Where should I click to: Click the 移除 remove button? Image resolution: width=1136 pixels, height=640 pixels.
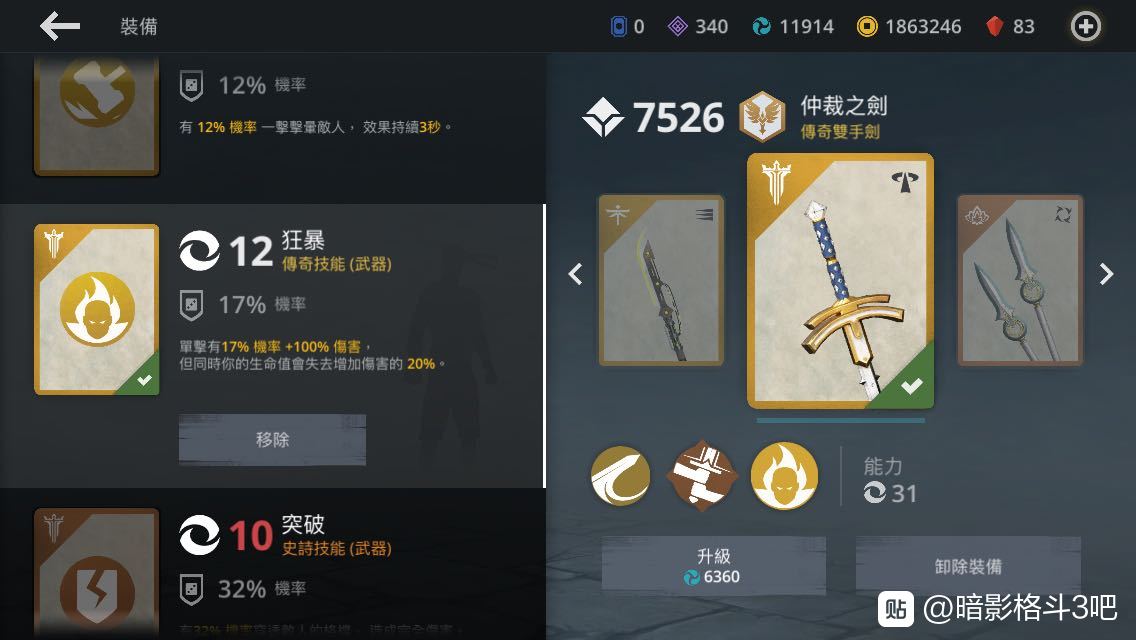tap(272, 439)
